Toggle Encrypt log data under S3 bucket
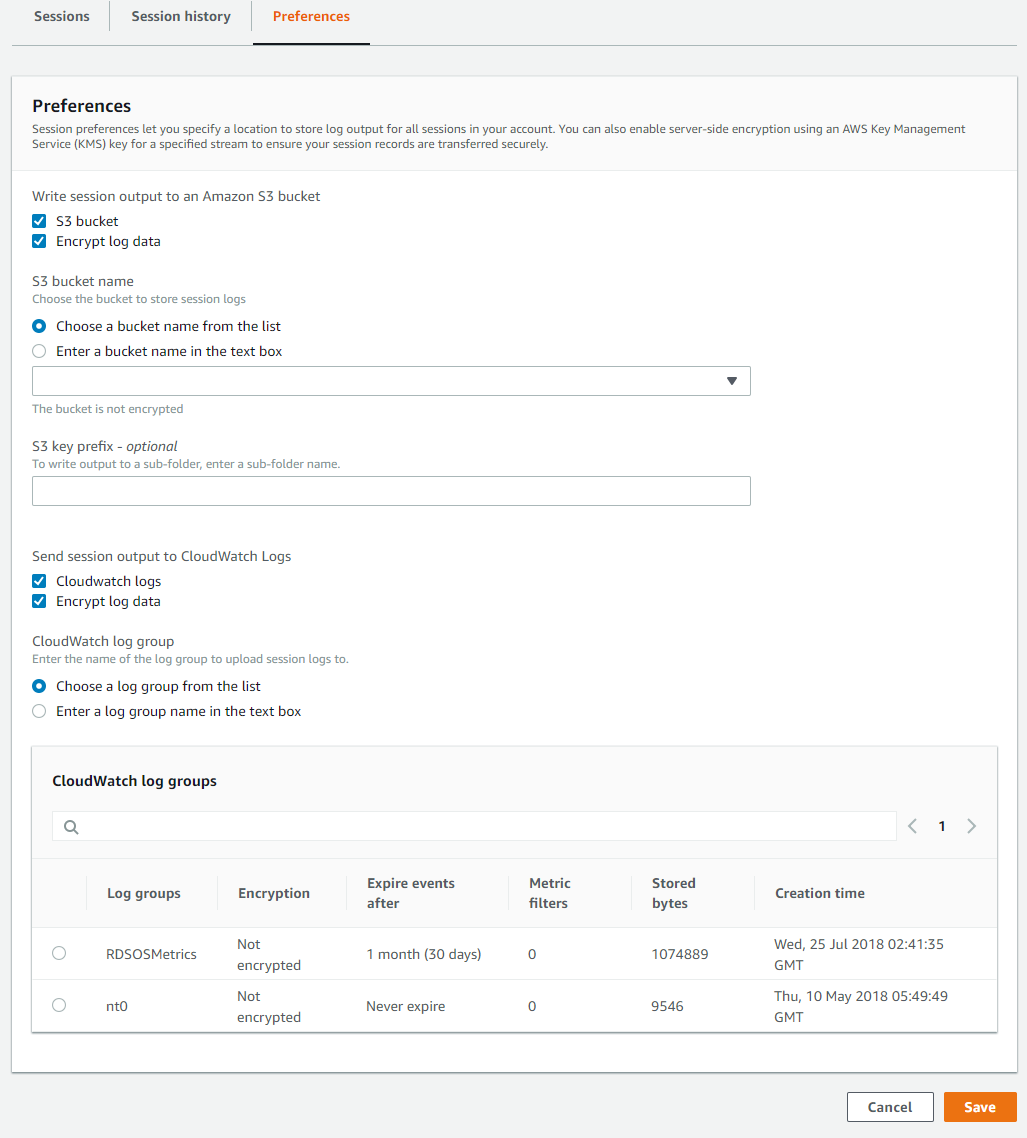 click(39, 241)
